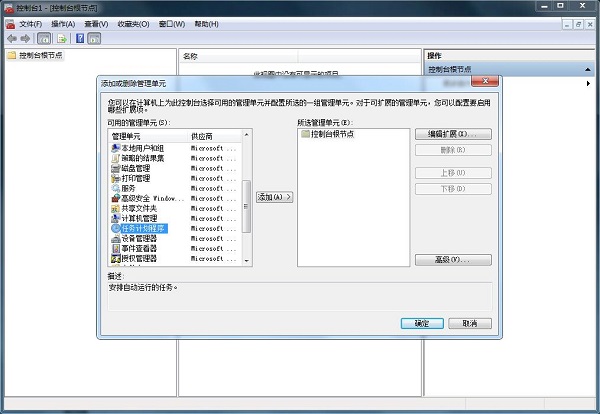
Task: Select 控制台根节点 in selected snap-ins
Action: 333,133
